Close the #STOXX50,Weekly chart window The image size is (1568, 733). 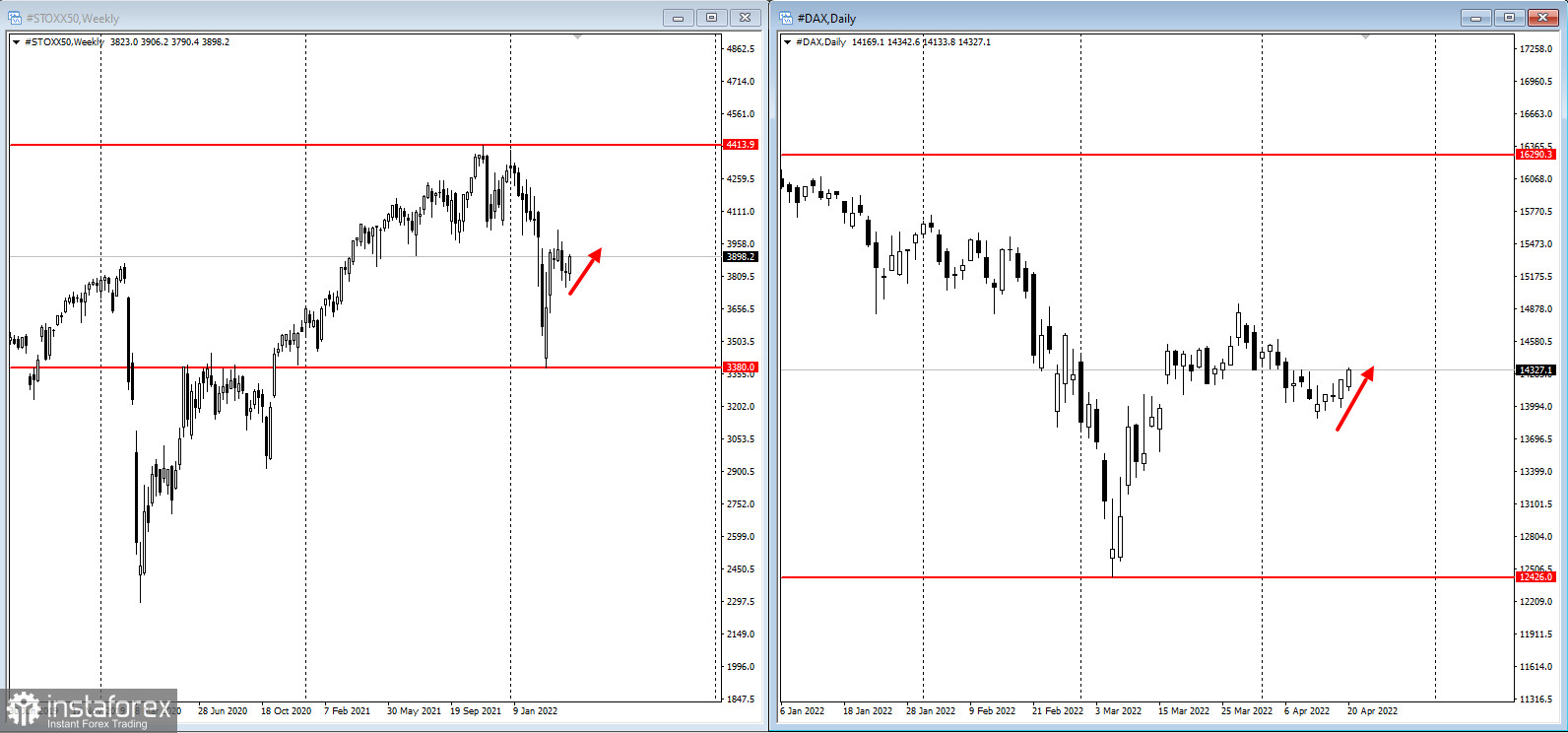coord(746,18)
